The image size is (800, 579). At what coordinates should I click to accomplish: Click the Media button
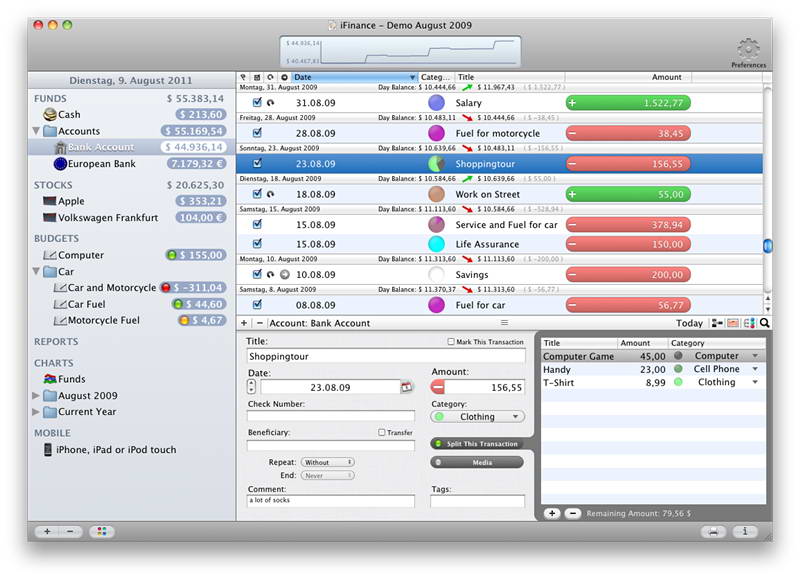pos(478,462)
